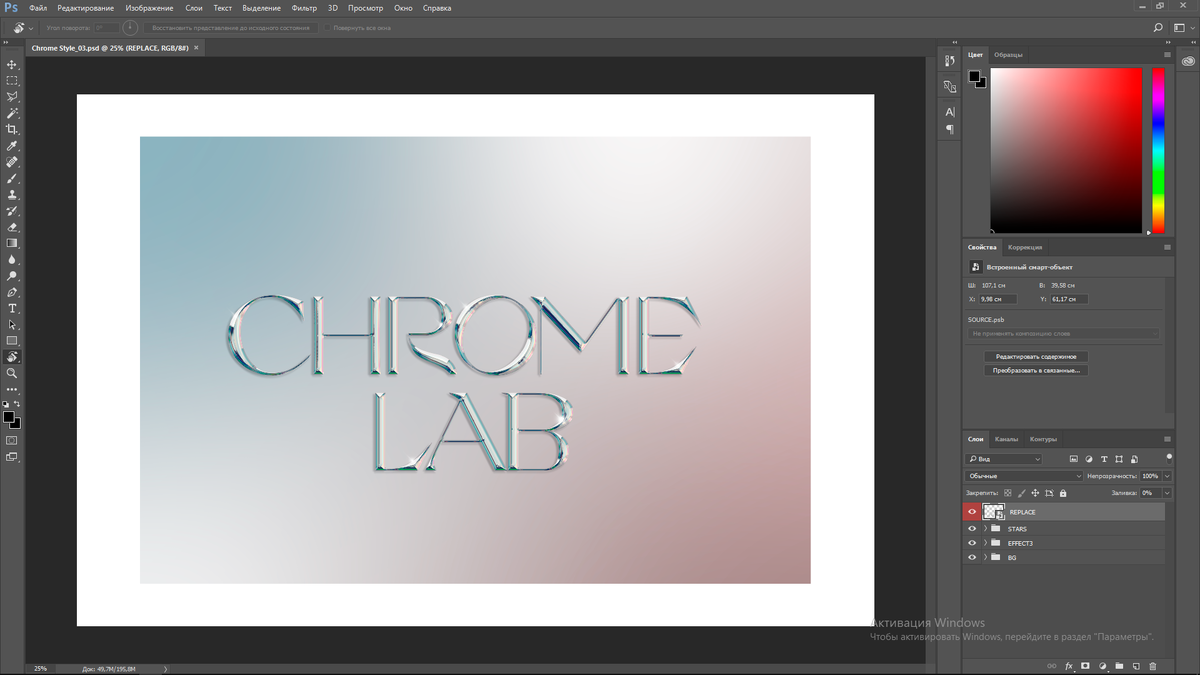Screen dimensions: 1200x675
Task: Switch to the Каналы tab
Action: click(1007, 439)
